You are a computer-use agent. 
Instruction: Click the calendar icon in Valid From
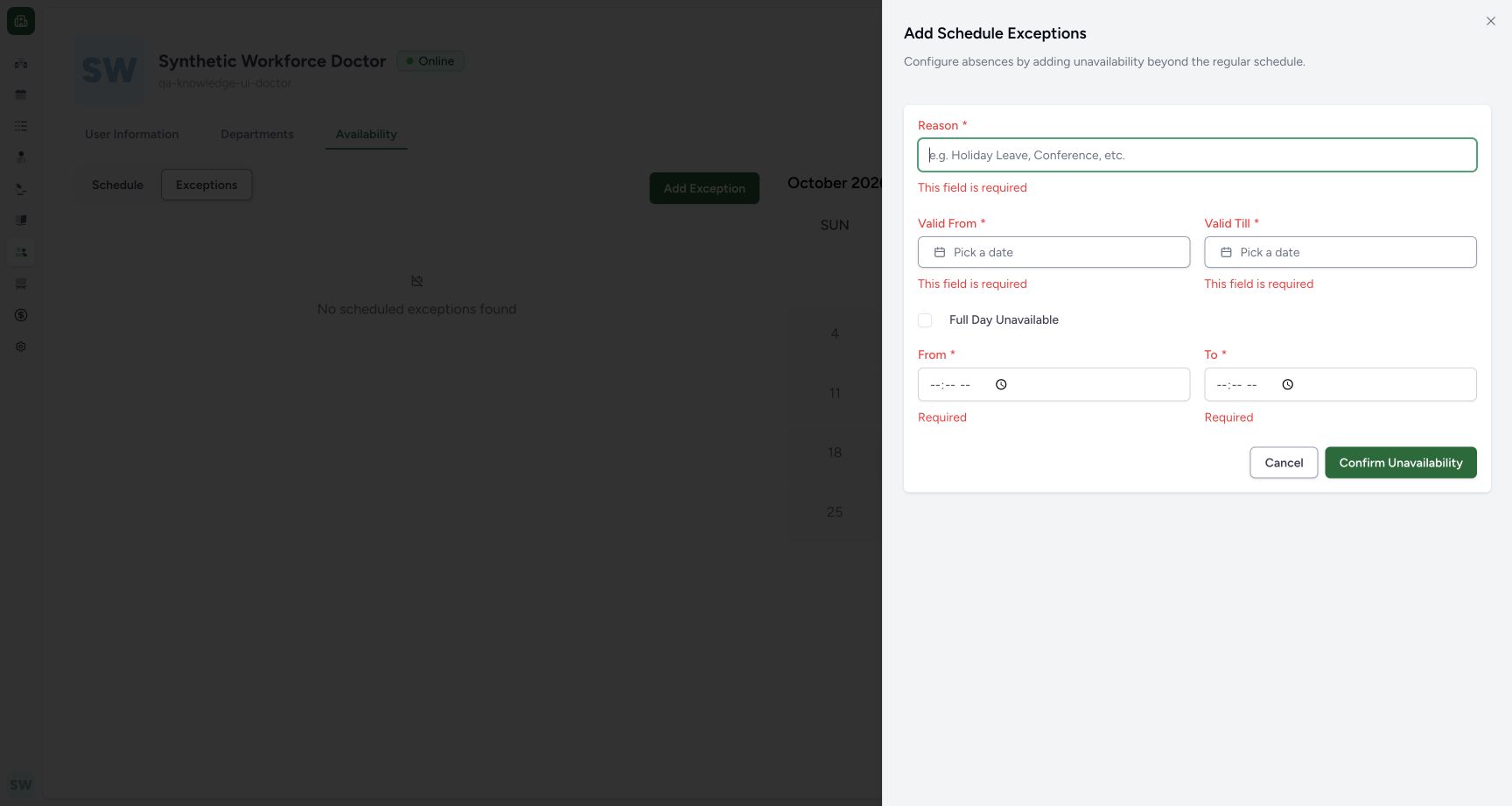(940, 252)
